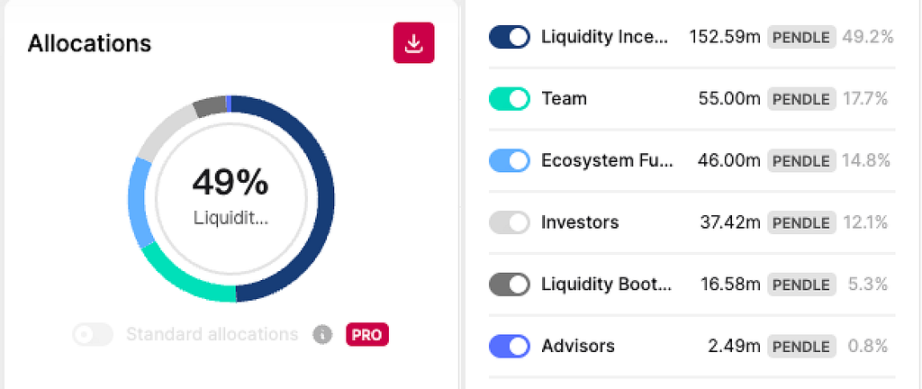922x389 pixels.
Task: Disable the Team allocation switch
Action: click(509, 99)
